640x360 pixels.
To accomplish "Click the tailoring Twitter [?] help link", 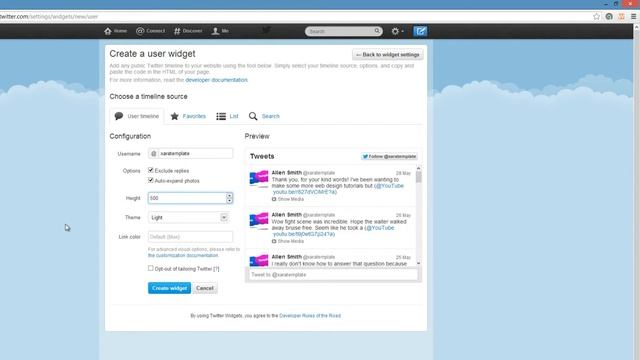I will [216, 269].
